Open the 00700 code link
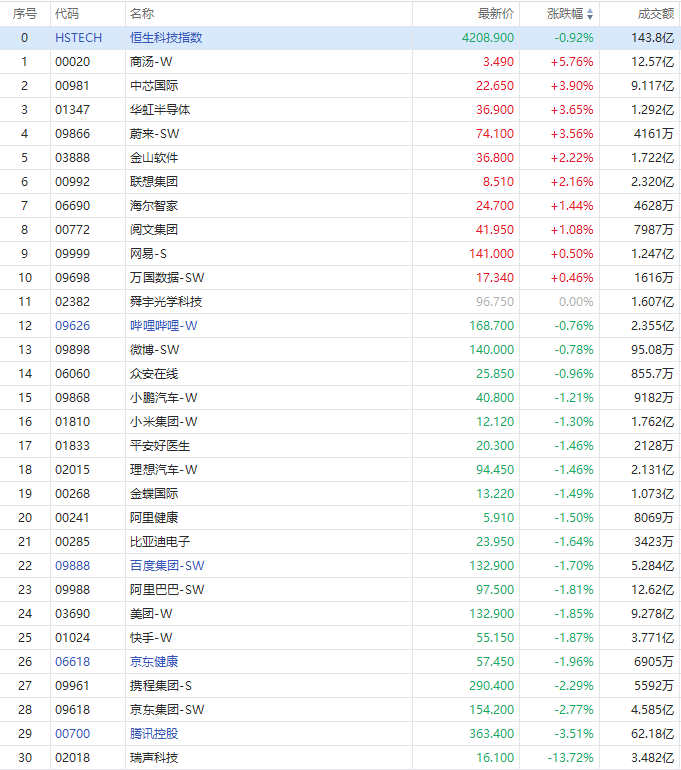 (x=73, y=734)
